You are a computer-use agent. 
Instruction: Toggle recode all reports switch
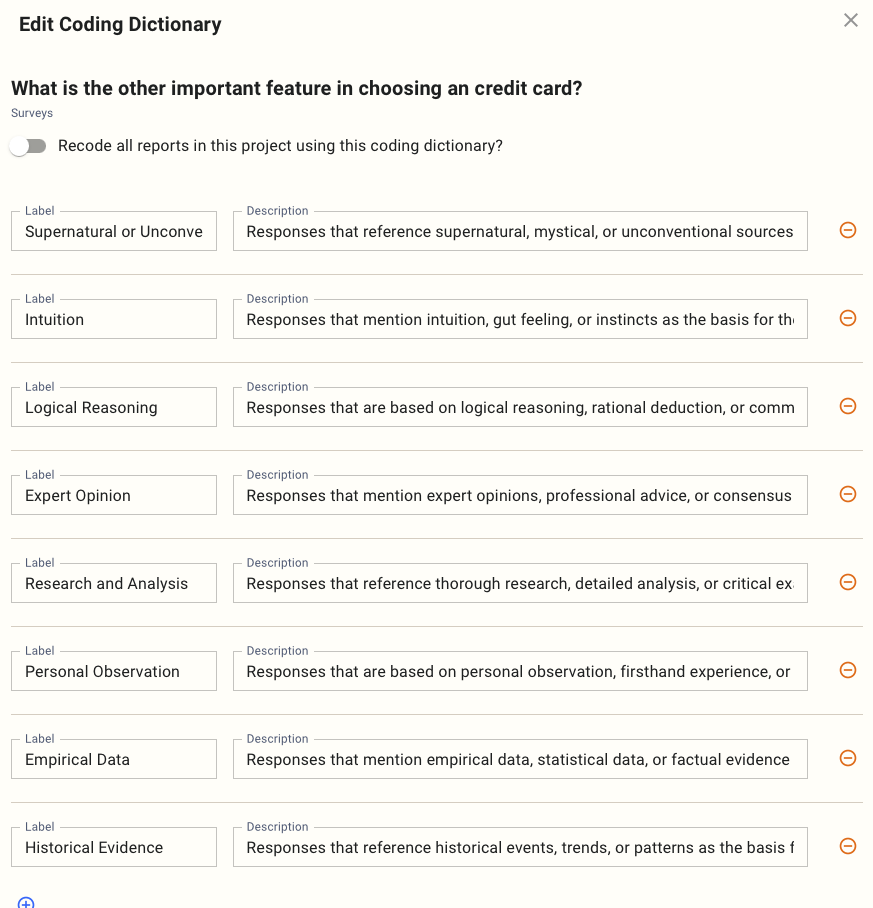point(28,146)
